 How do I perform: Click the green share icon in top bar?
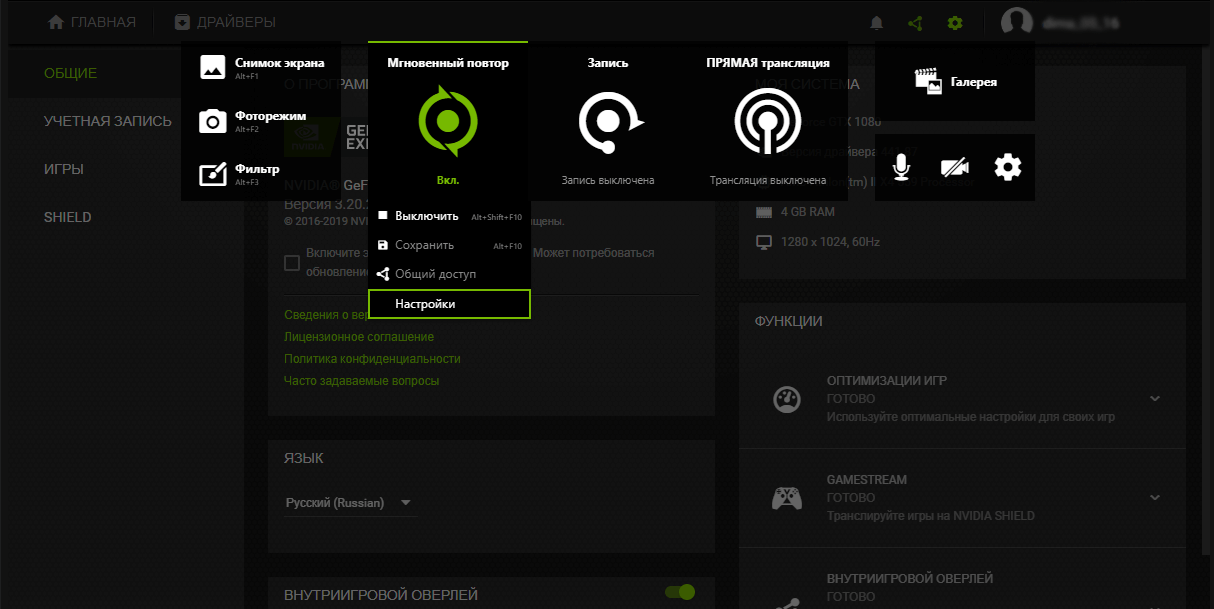[915, 22]
